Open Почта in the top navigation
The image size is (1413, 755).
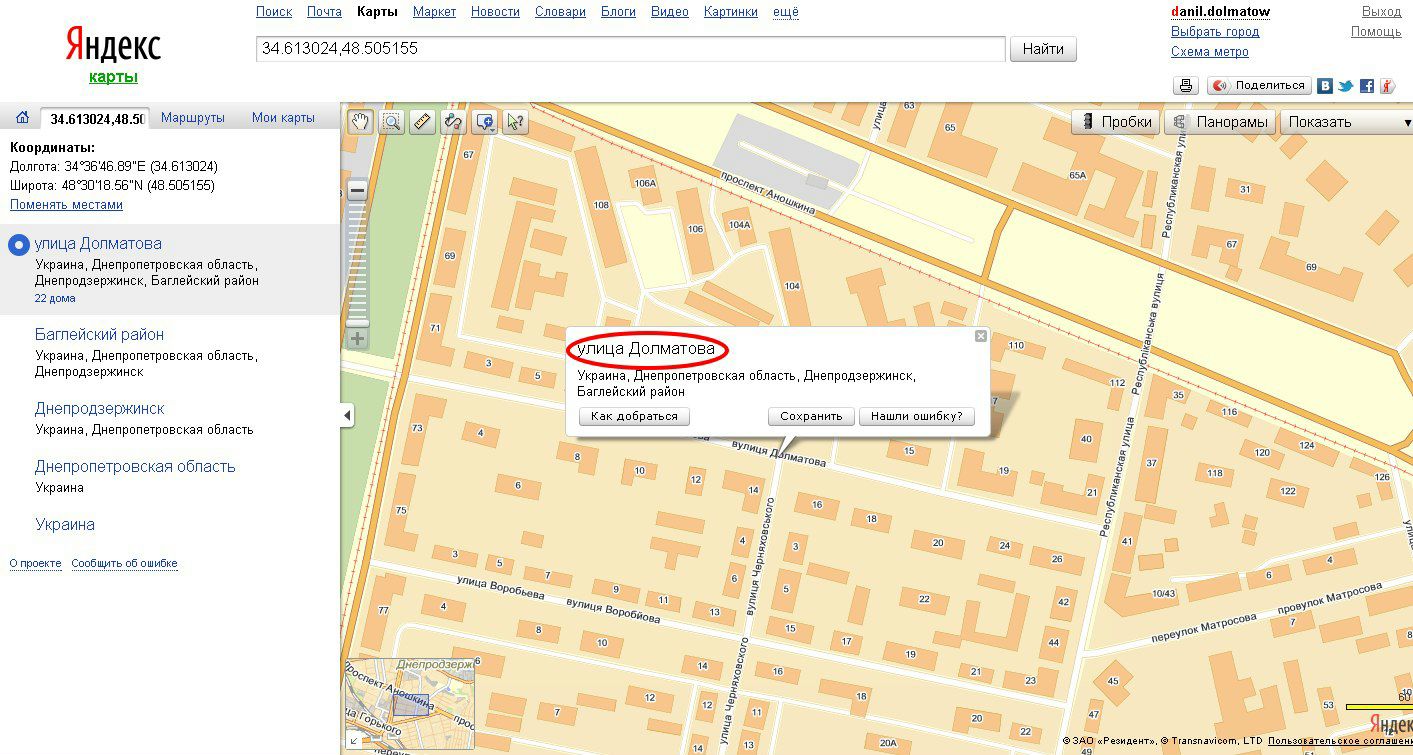tap(325, 12)
